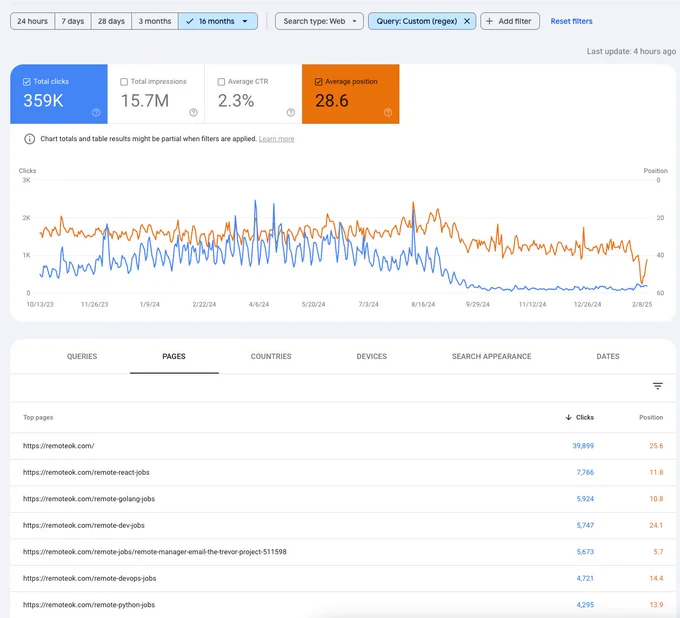Switch to the QUERIES tab
The width and height of the screenshot is (680, 618).
[x=82, y=356]
